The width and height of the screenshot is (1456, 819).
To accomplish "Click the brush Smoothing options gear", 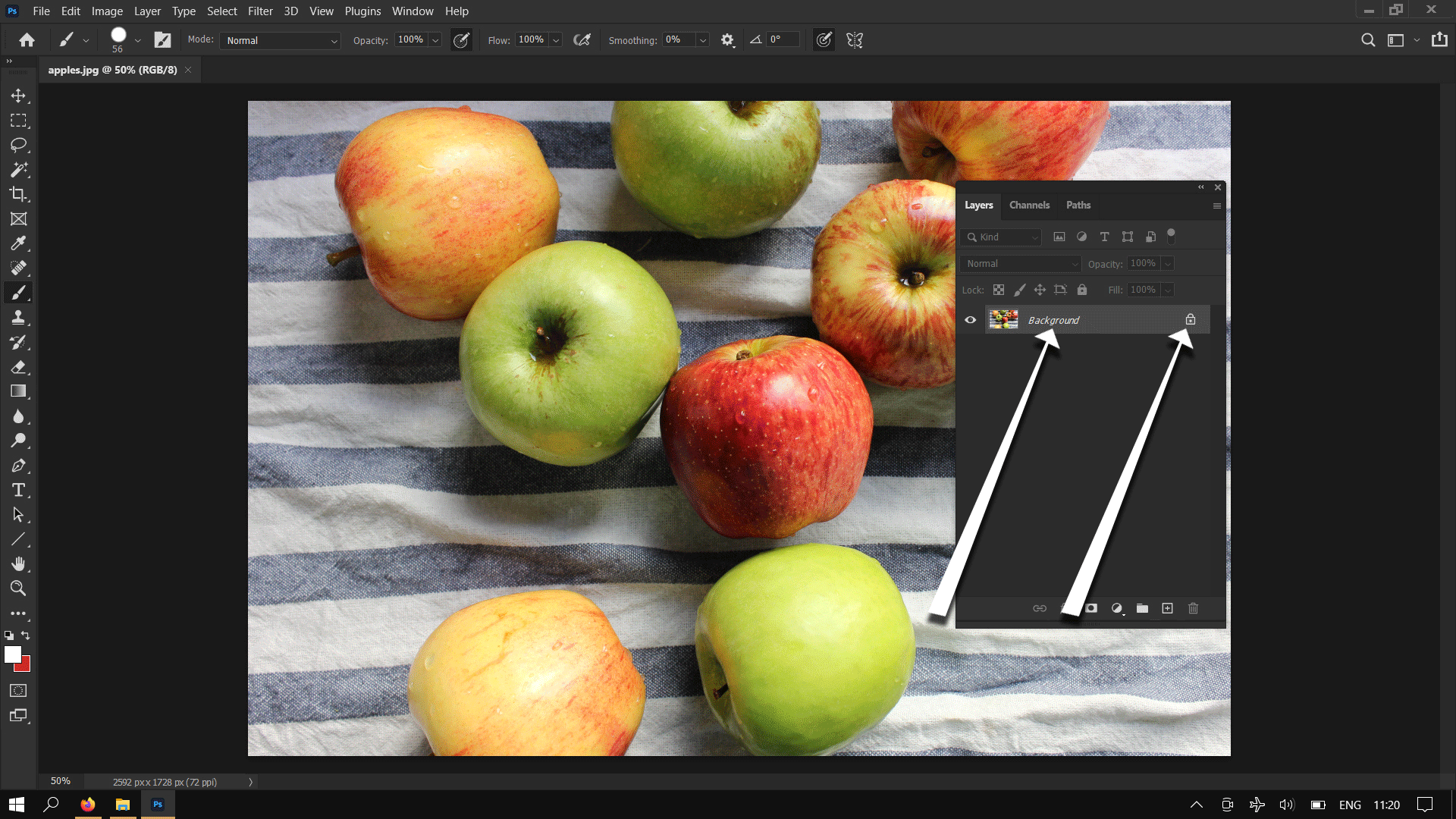I will [727, 40].
